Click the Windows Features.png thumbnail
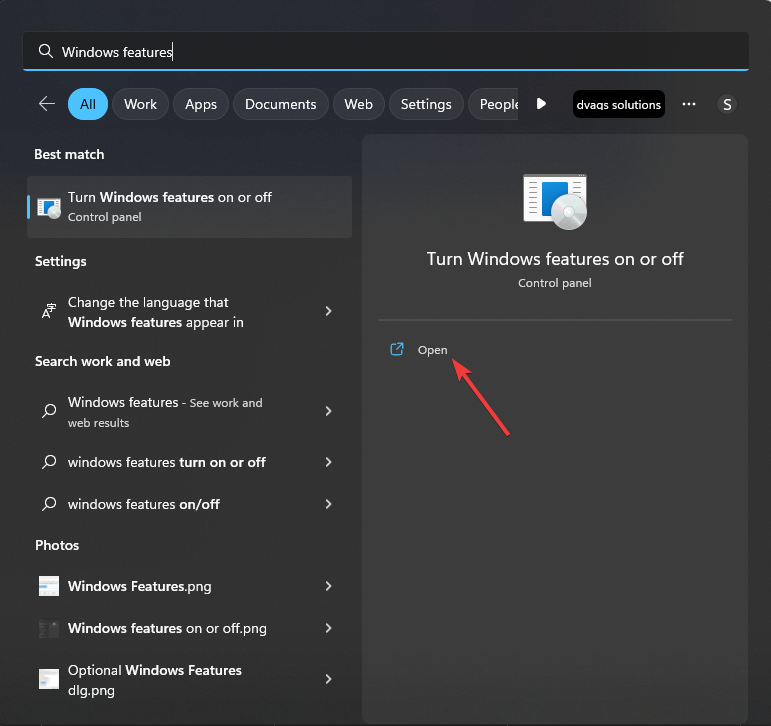Image resolution: width=771 pixels, height=726 pixels. coord(49,586)
